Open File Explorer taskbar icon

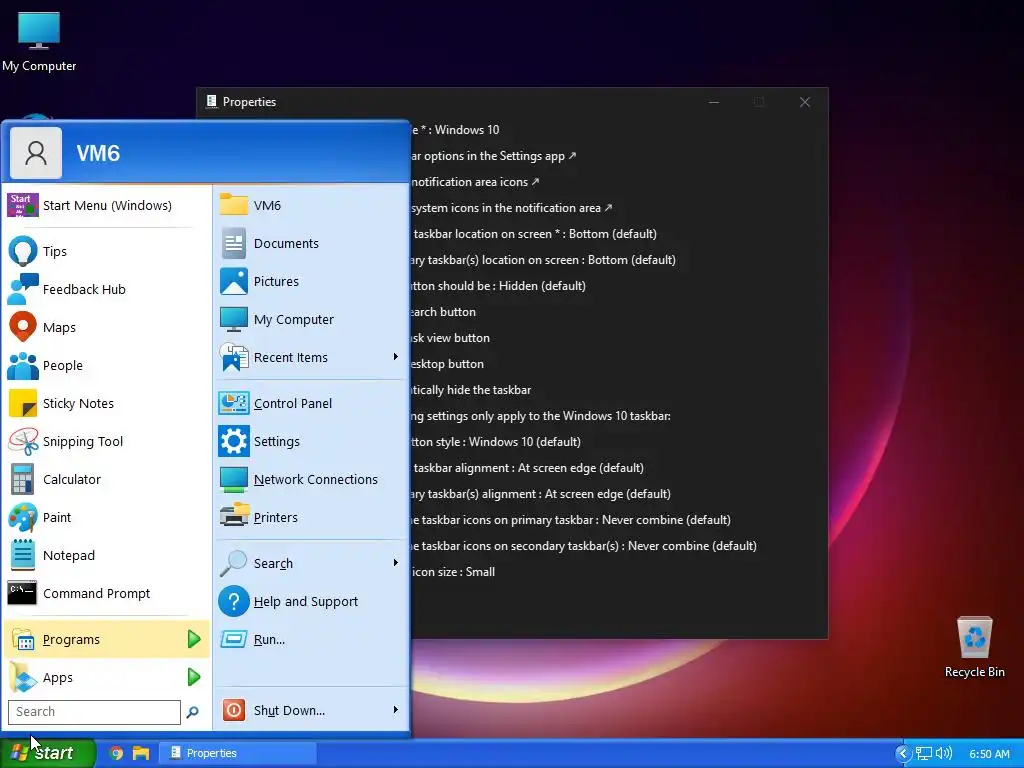click(x=141, y=754)
